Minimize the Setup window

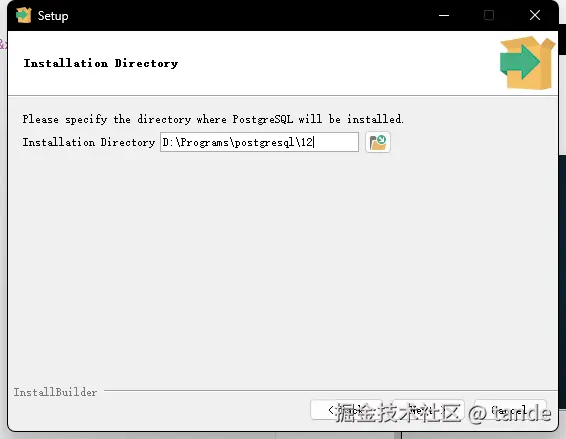pyautogui.click(x=444, y=16)
